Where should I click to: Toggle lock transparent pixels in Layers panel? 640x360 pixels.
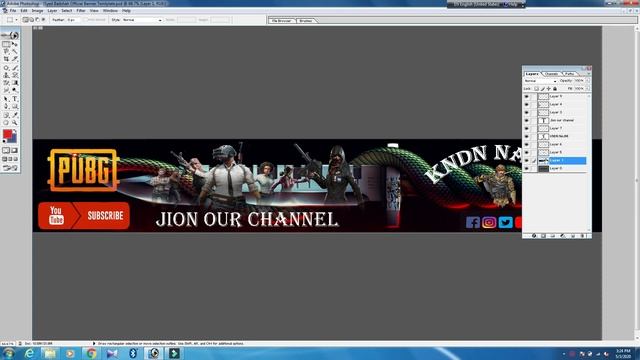(x=536, y=89)
